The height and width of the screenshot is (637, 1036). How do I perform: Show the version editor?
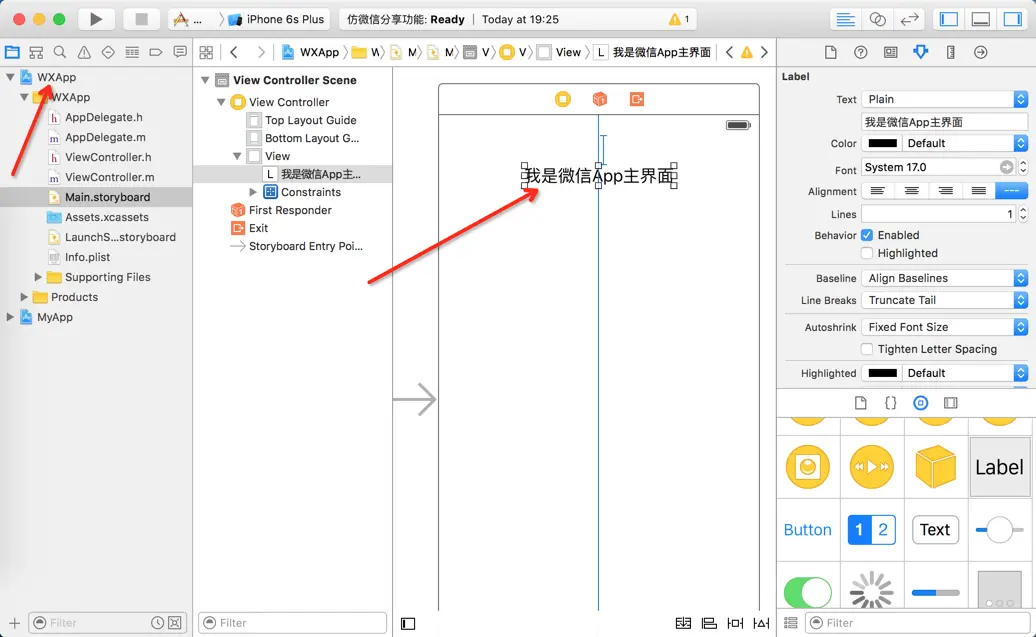tap(910, 19)
